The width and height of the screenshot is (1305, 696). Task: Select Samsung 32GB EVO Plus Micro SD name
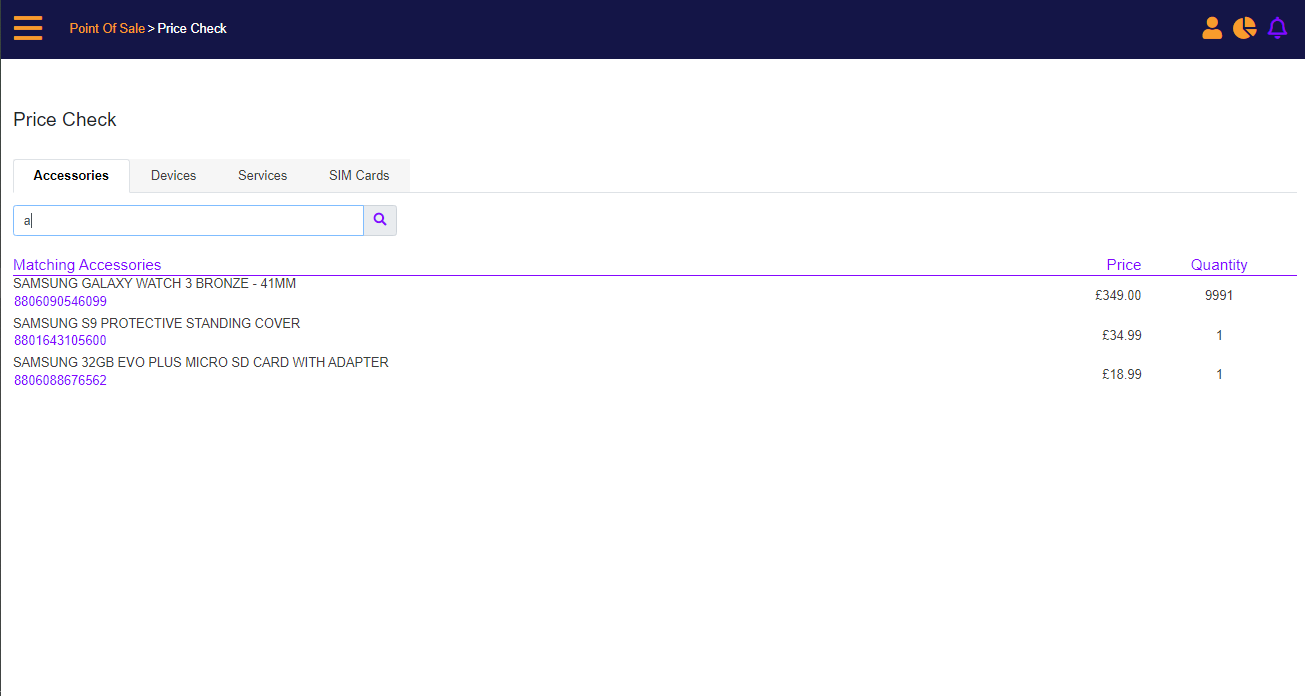tap(201, 362)
